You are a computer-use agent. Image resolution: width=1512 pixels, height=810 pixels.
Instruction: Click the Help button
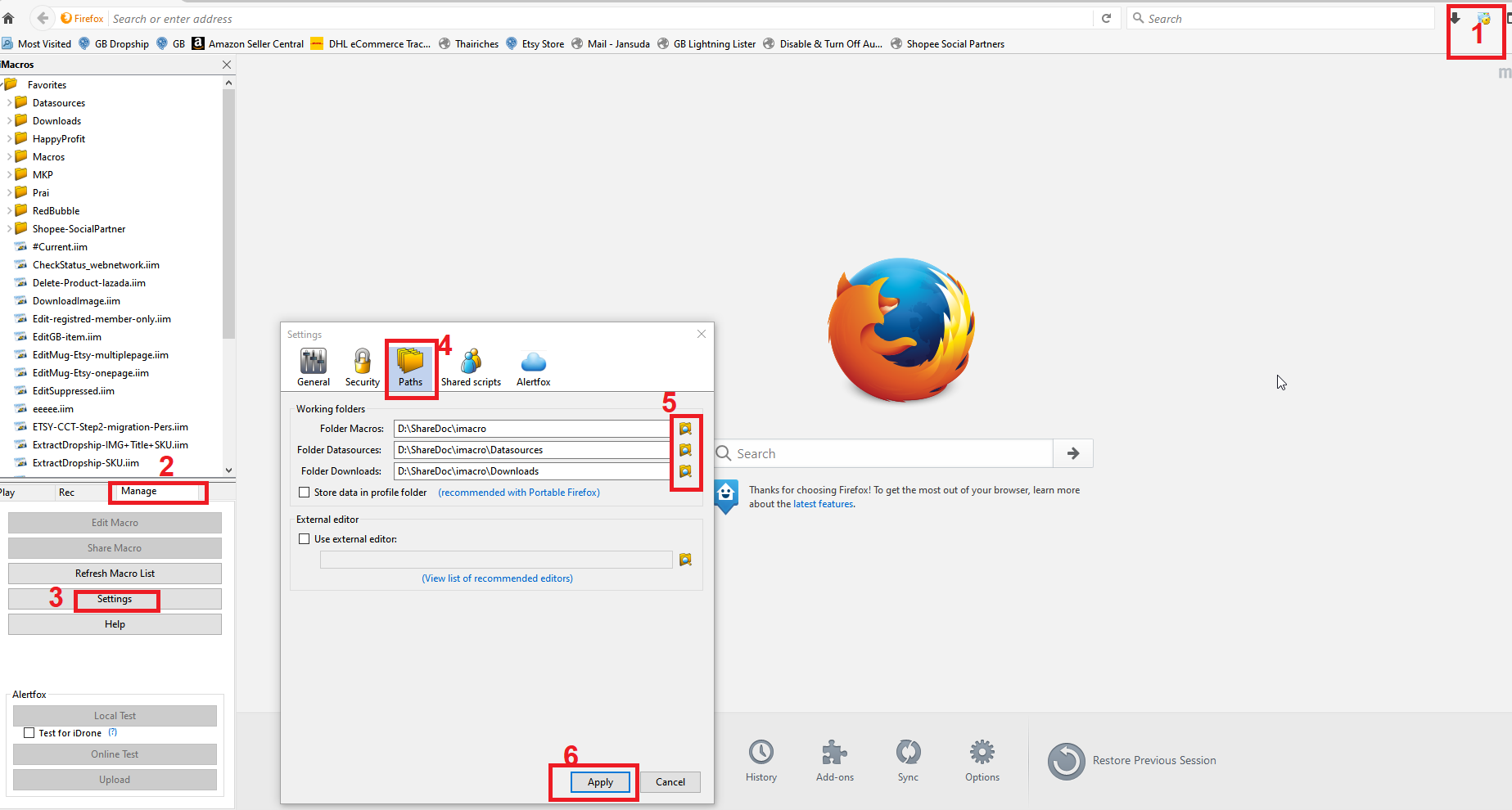[115, 624]
